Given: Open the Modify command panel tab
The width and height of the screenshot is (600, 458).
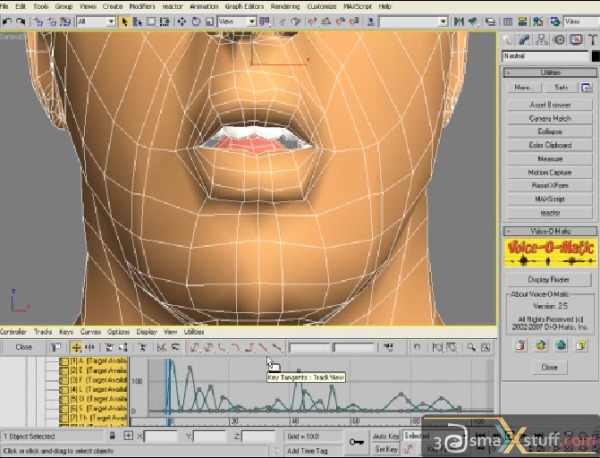Looking at the screenshot, I should click(524, 40).
